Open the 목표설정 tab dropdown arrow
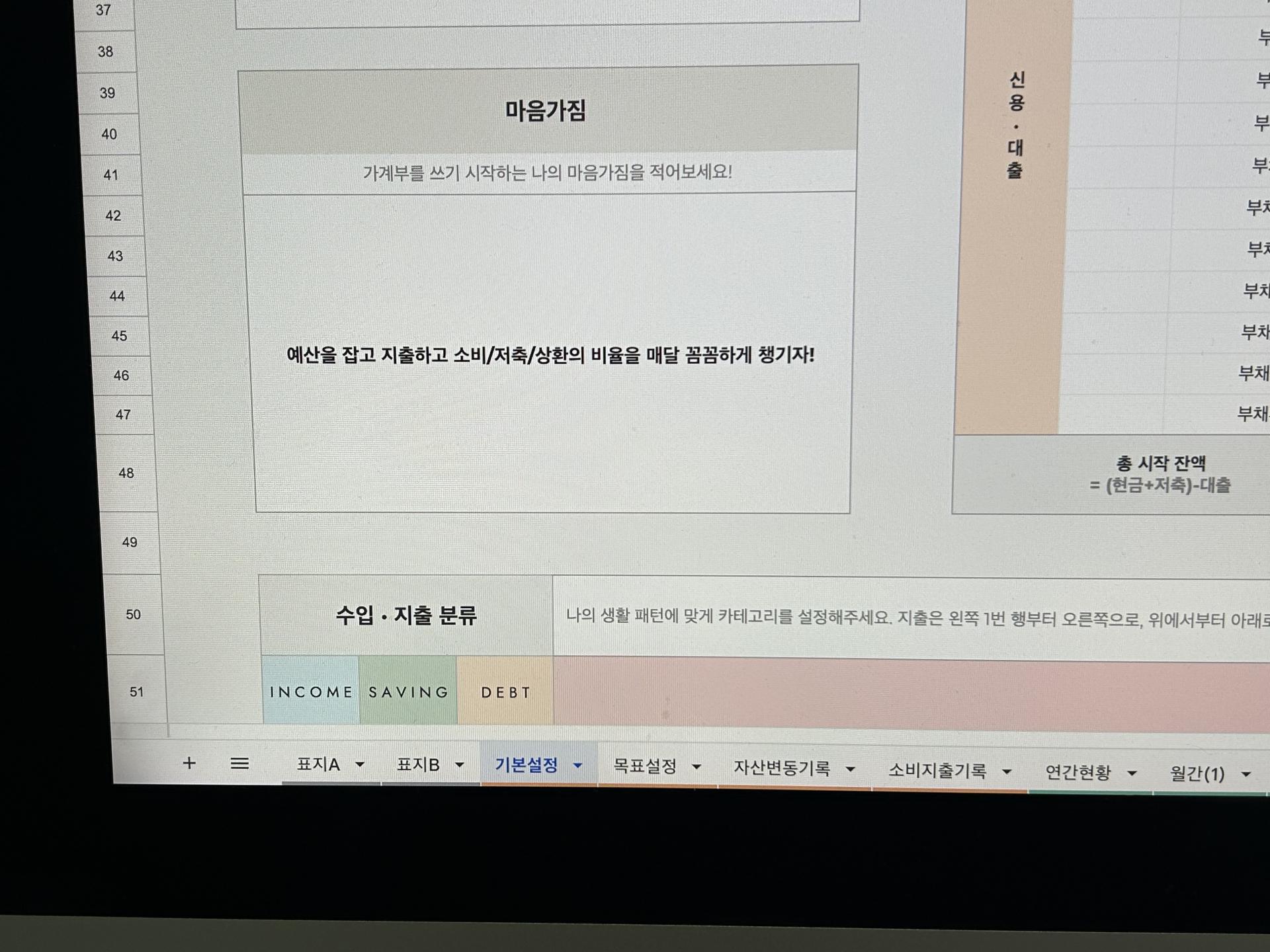 [x=697, y=768]
